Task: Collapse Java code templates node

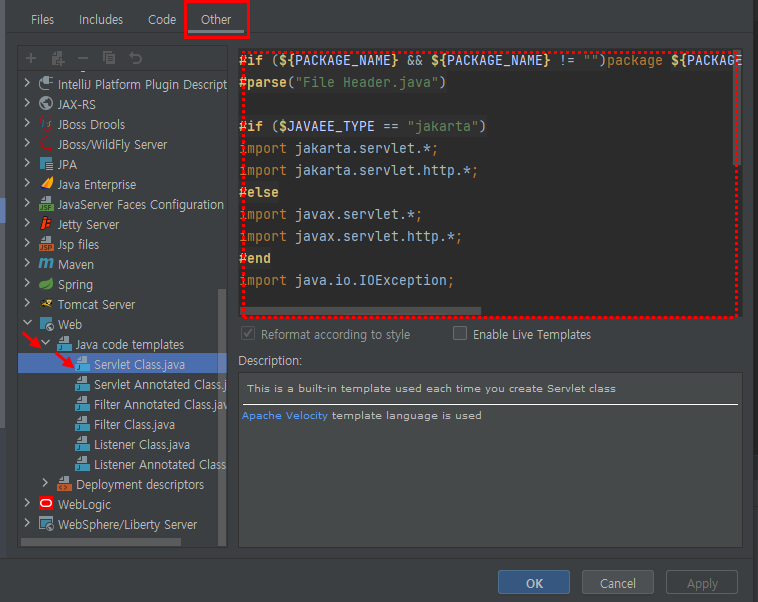Action: [x=46, y=343]
